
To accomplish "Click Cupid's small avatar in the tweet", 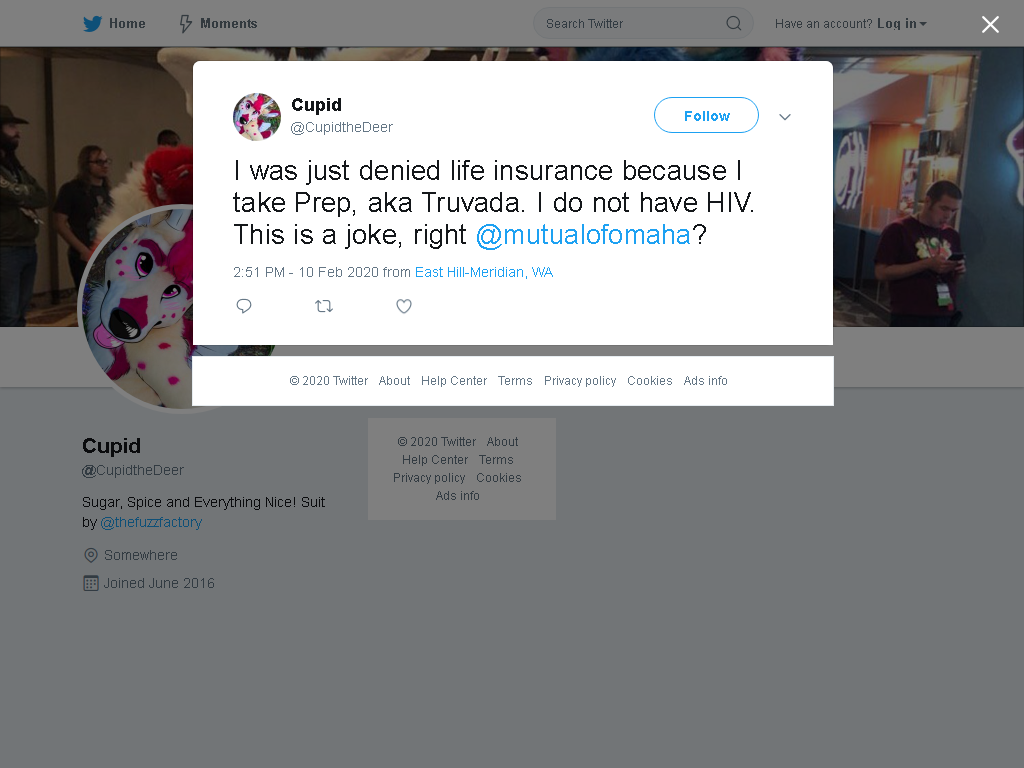I will (x=257, y=117).
